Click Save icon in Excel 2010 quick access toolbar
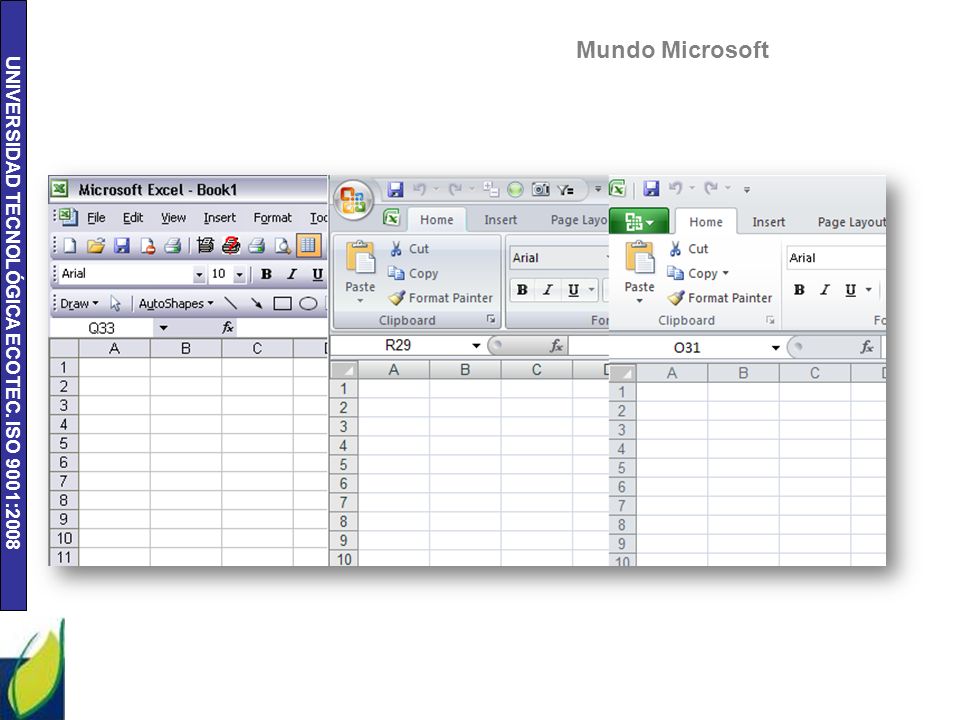The image size is (960, 720). (651, 189)
